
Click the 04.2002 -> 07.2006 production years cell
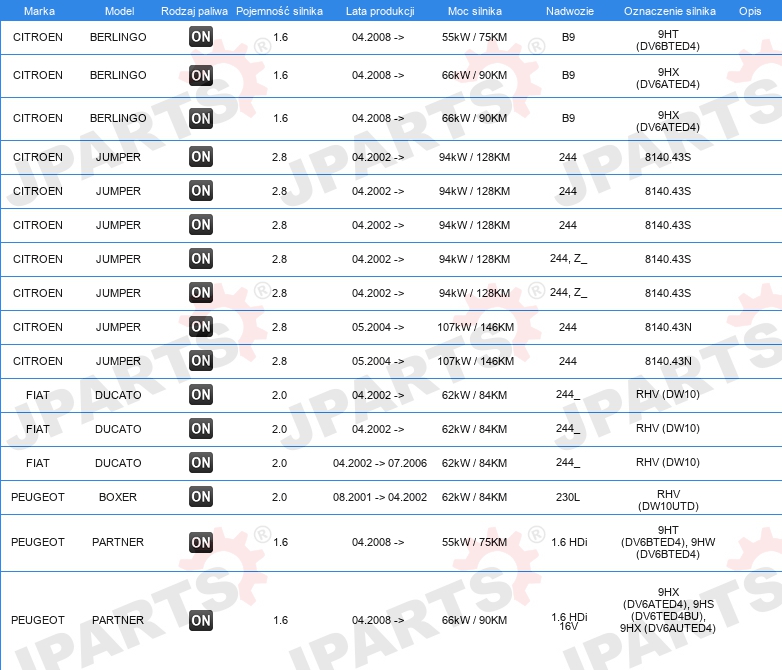(380, 463)
